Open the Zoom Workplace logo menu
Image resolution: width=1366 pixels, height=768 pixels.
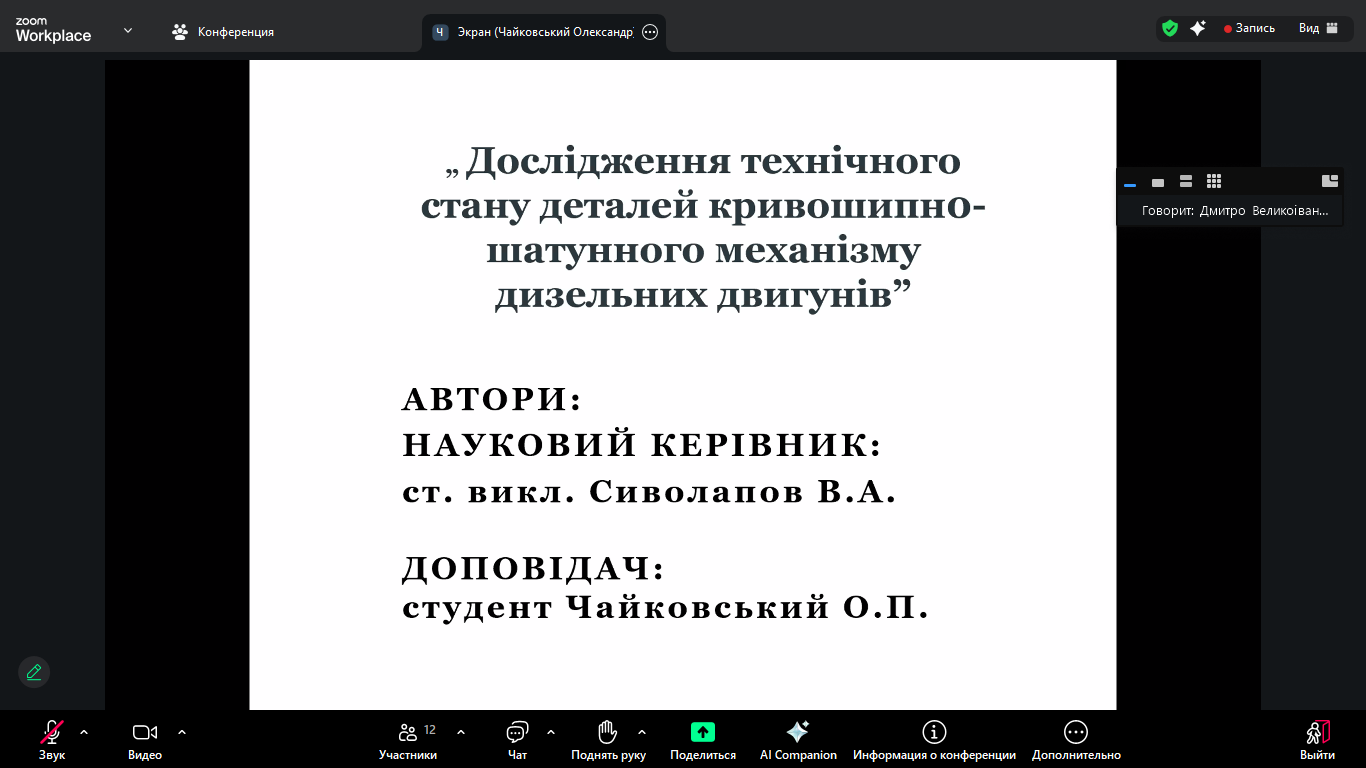click(x=53, y=31)
